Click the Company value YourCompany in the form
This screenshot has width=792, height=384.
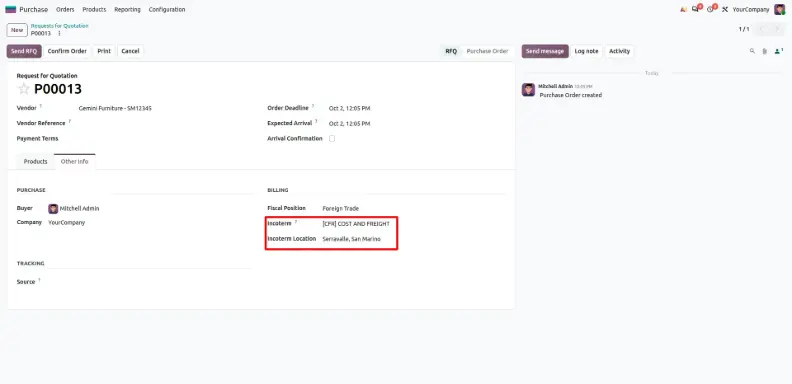(67, 222)
